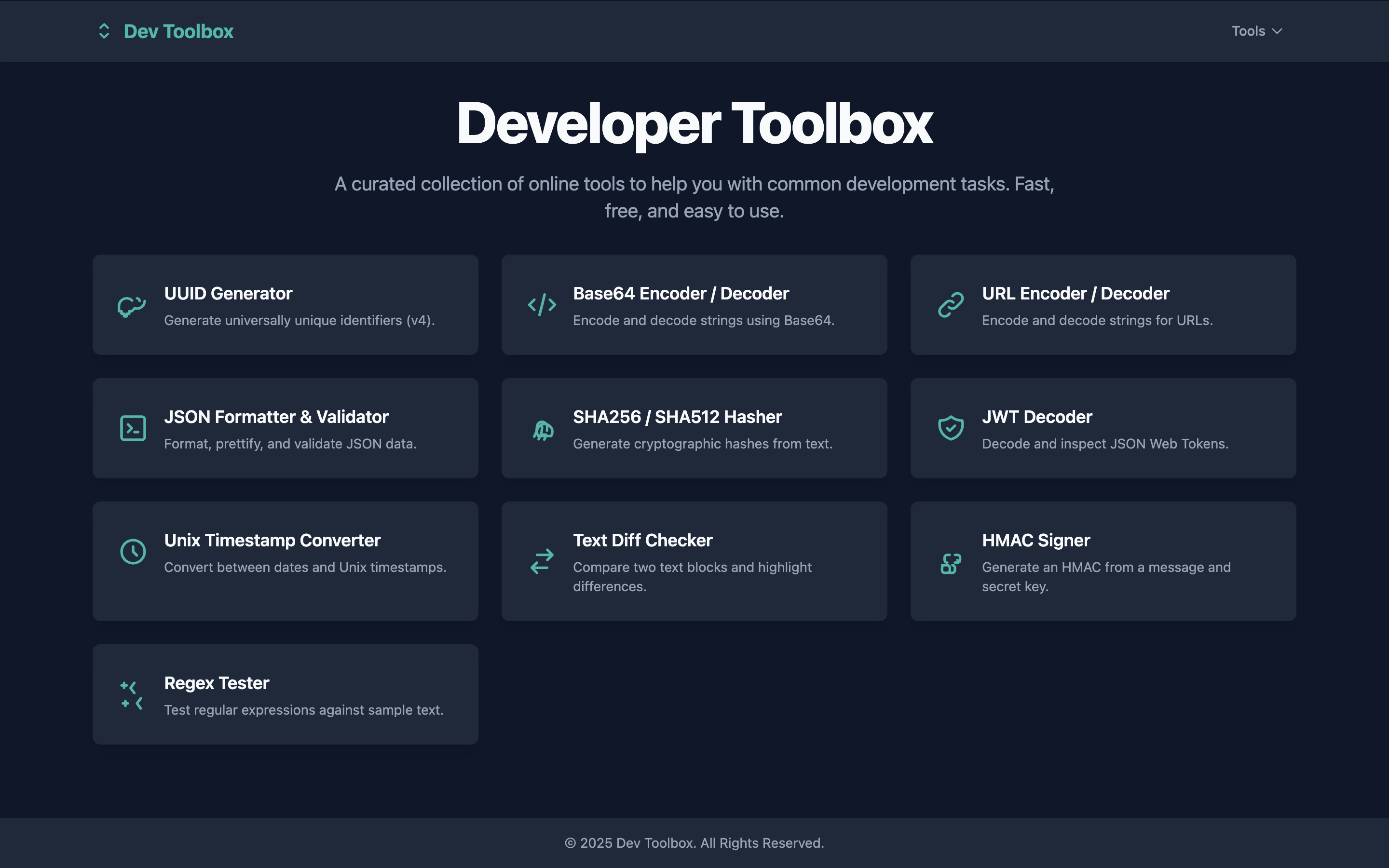Select the Base64 Encoder code icon
The image size is (1389, 868).
542,305
